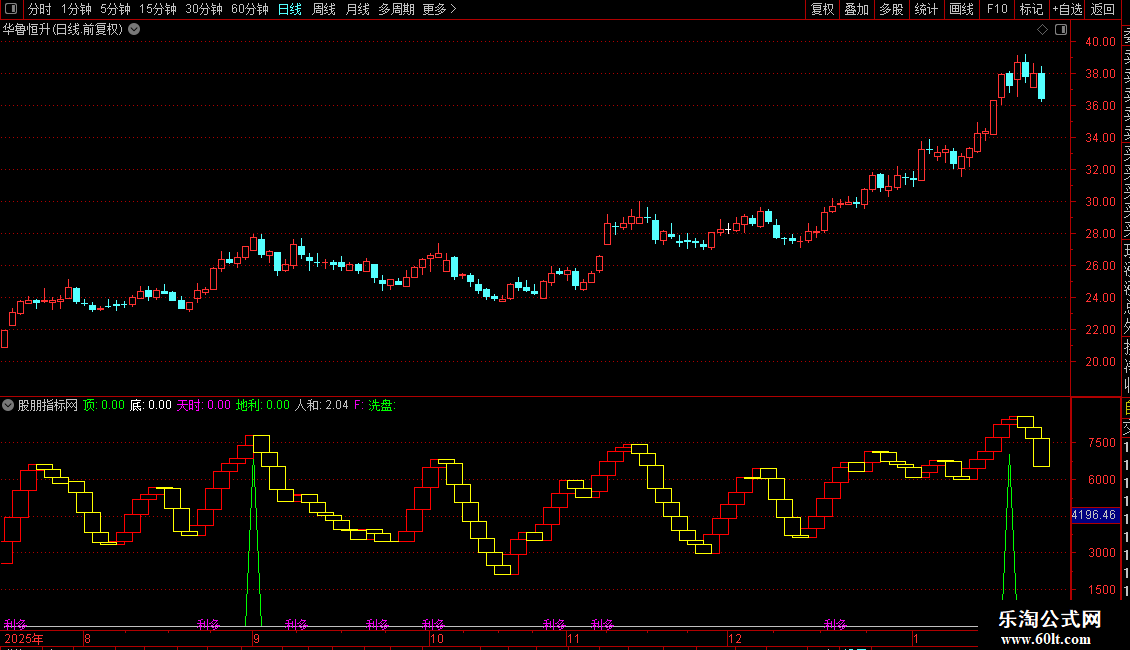Click the 30.00 price axis label

1100,202
